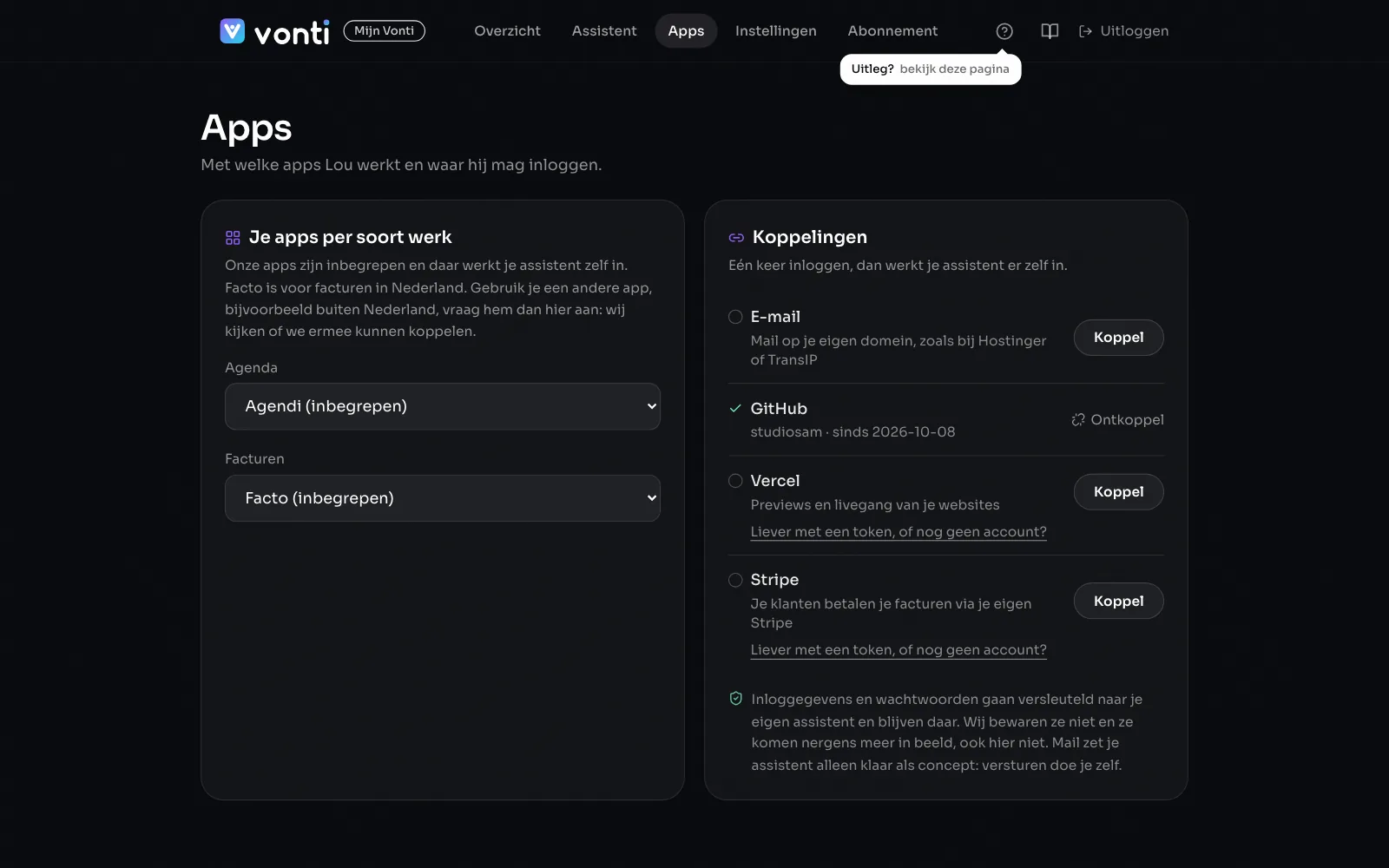Disconnect GitHub with Ontkoppel

click(x=1117, y=419)
